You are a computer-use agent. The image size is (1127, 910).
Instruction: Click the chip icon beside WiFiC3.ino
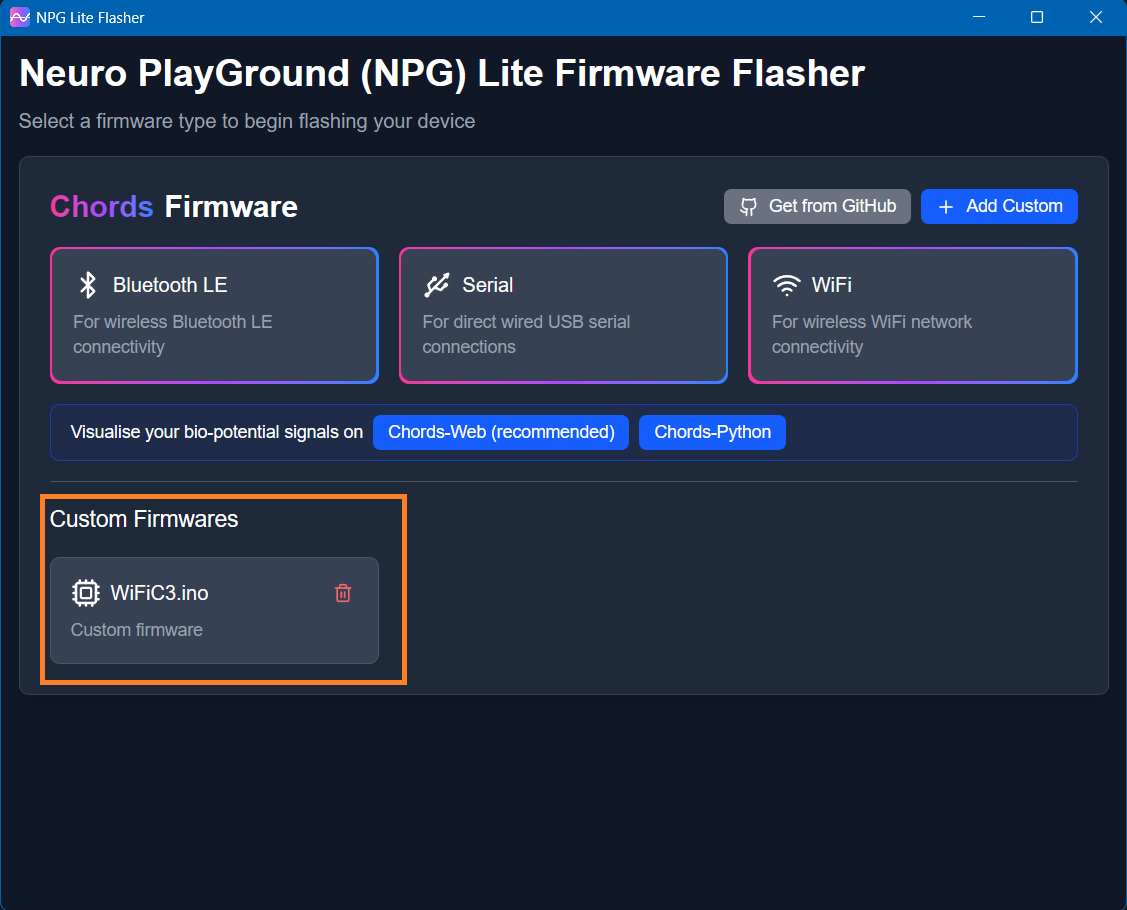[x=86, y=593]
